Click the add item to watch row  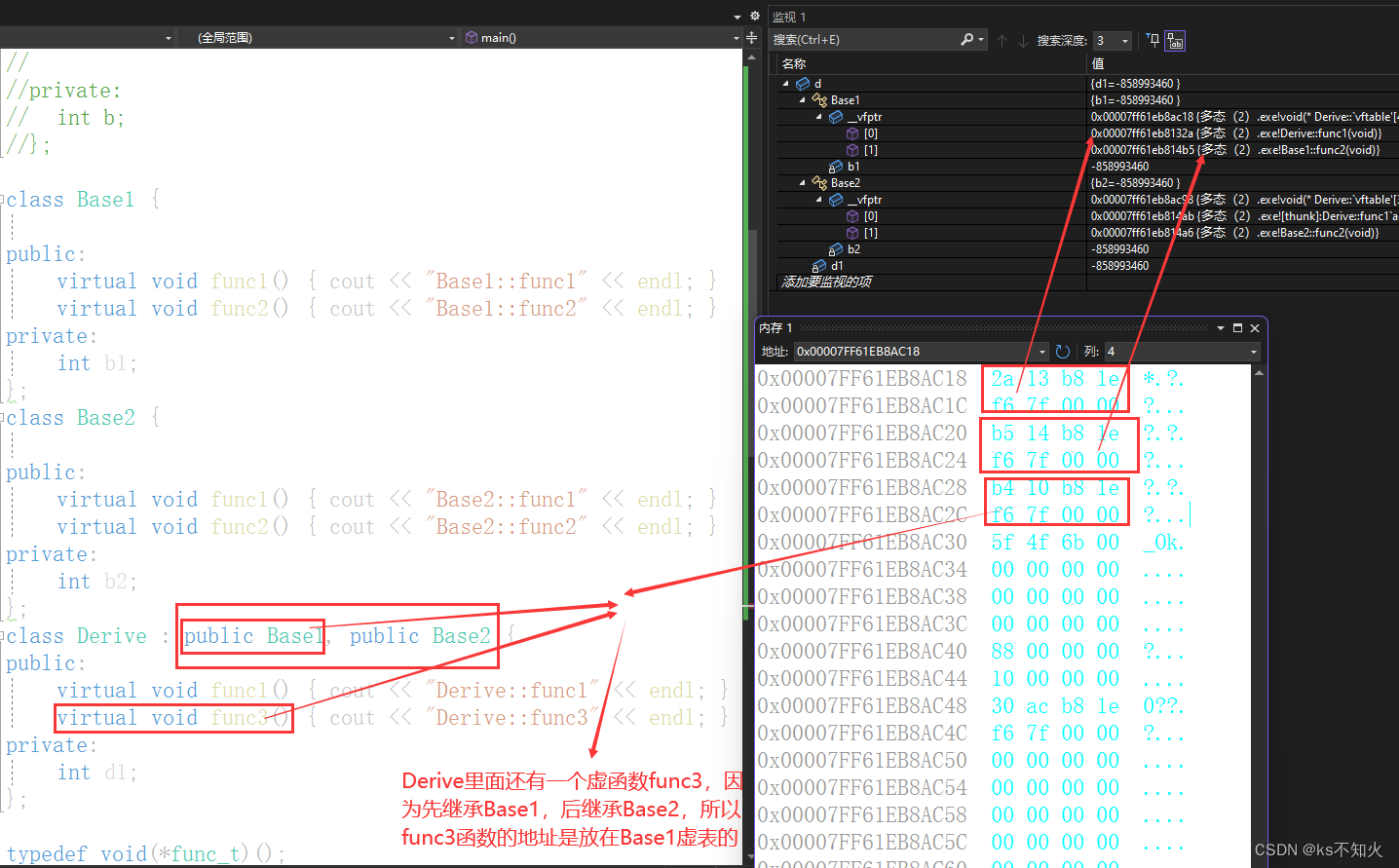pyautogui.click(x=827, y=282)
